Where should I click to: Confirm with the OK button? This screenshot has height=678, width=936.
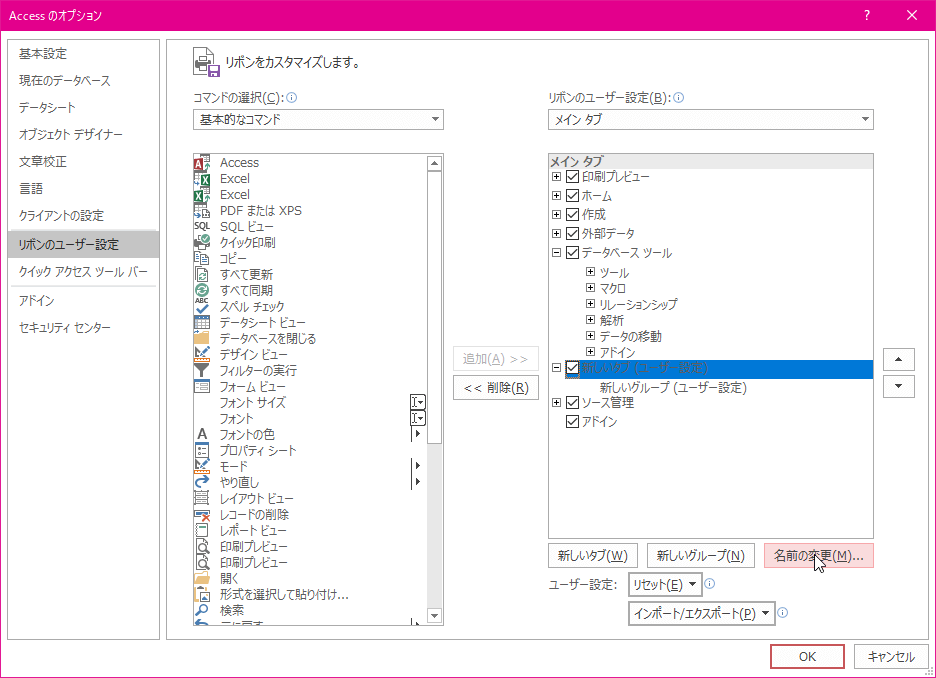[x=807, y=657]
